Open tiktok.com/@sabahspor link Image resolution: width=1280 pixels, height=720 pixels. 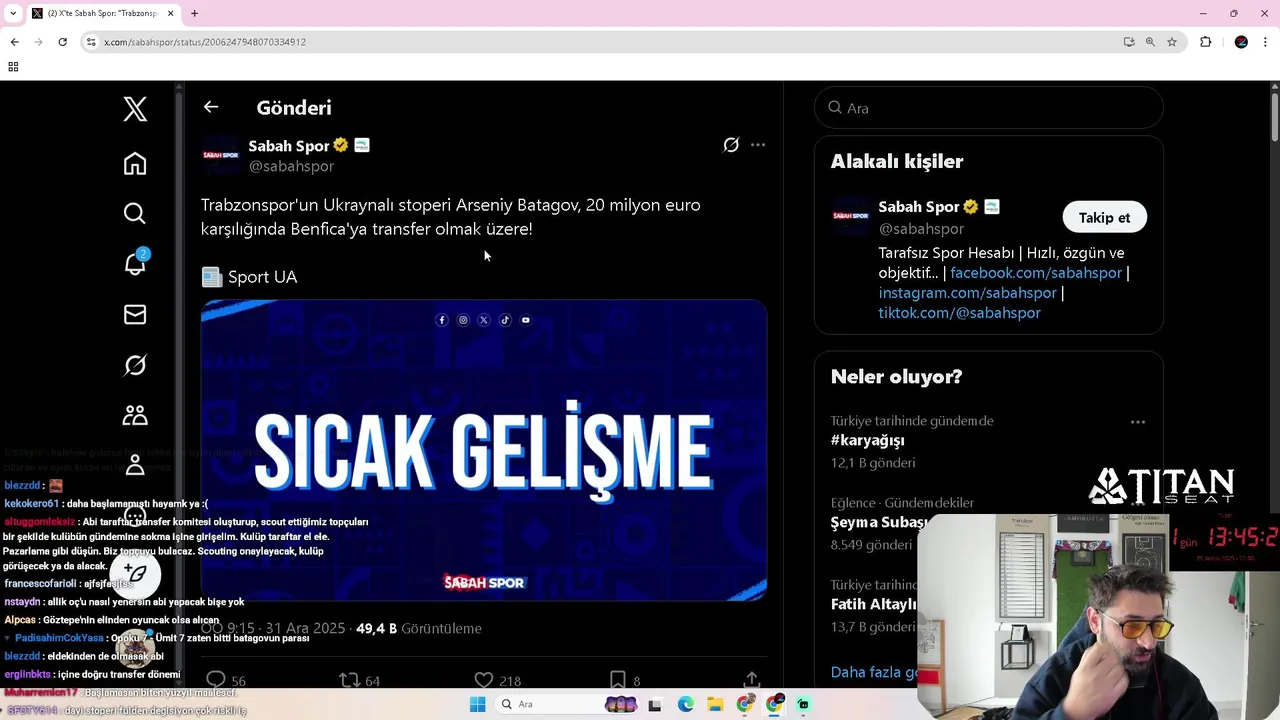click(x=959, y=313)
